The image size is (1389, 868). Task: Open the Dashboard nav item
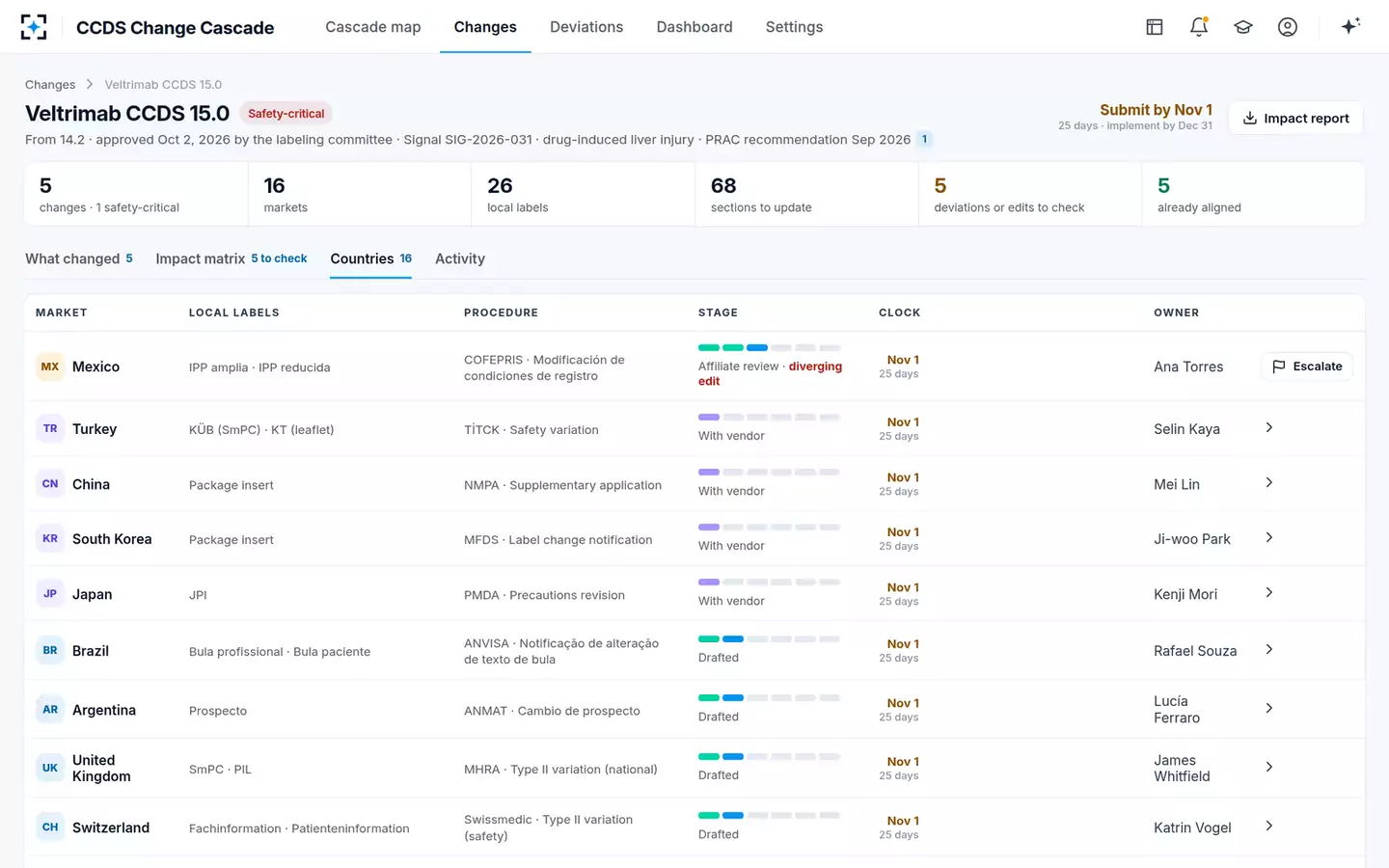tap(694, 27)
